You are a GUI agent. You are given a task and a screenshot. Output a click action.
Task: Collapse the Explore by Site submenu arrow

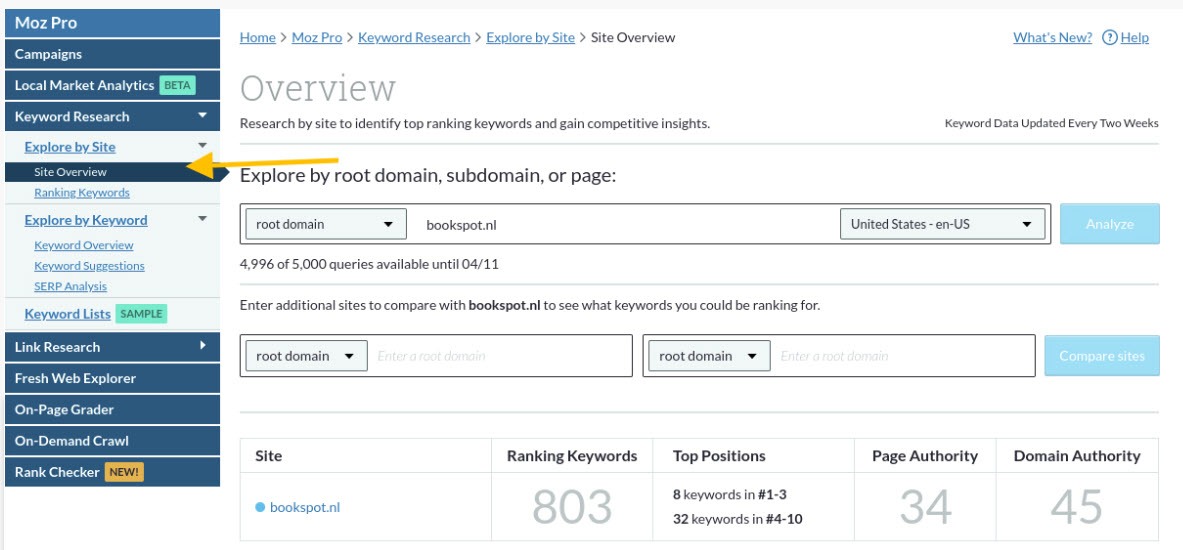click(203, 147)
